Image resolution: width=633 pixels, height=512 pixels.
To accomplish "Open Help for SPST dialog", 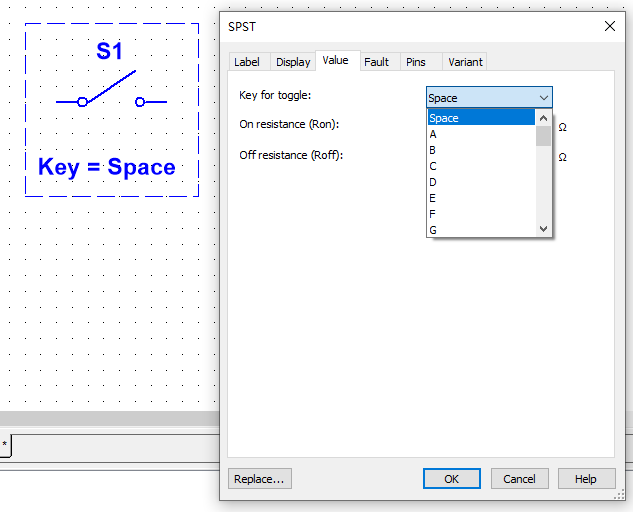I will (587, 478).
